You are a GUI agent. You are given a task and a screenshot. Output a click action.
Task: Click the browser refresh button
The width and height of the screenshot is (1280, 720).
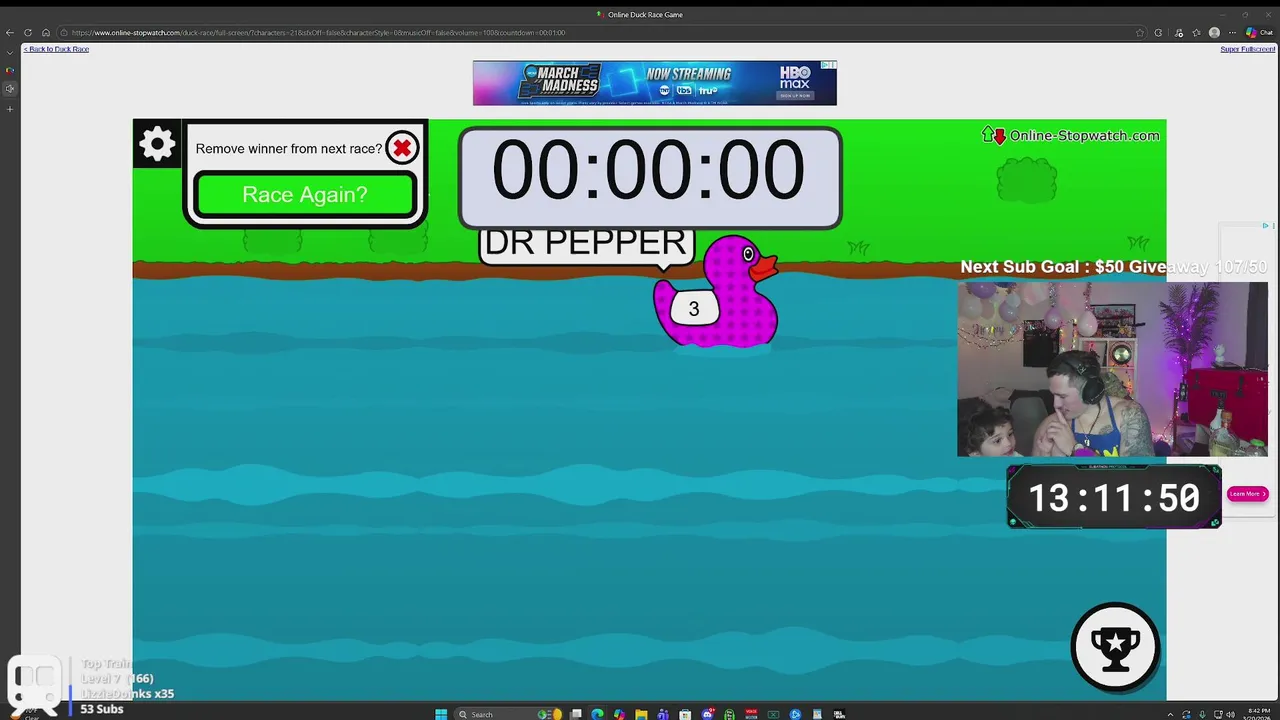pyautogui.click(x=28, y=32)
